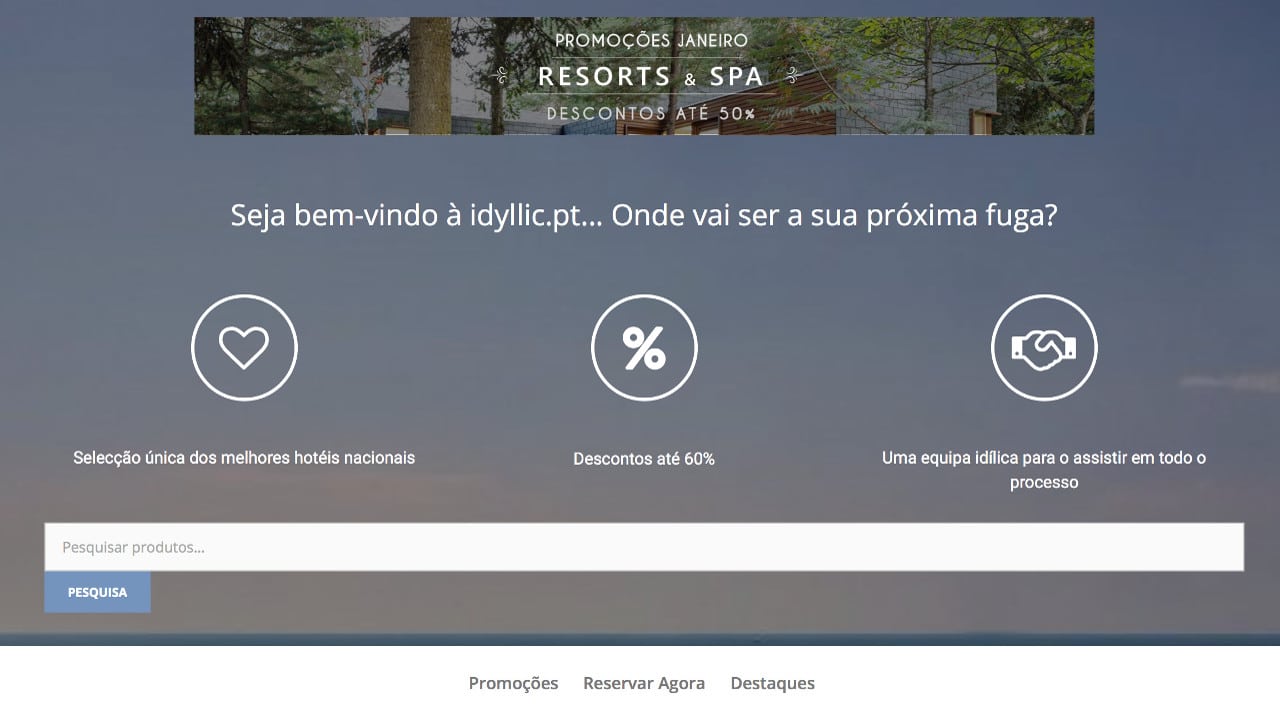Image resolution: width=1280 pixels, height=720 pixels.
Task: Click the percent discount icon
Action: (x=644, y=348)
